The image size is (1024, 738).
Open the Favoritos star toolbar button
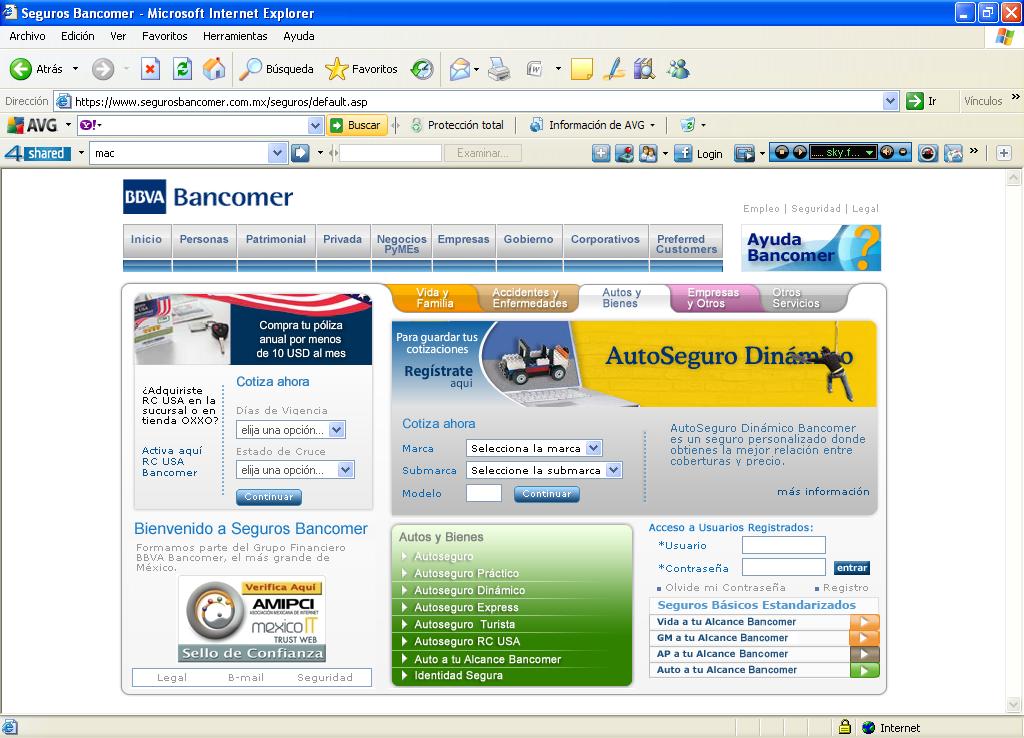pos(361,69)
